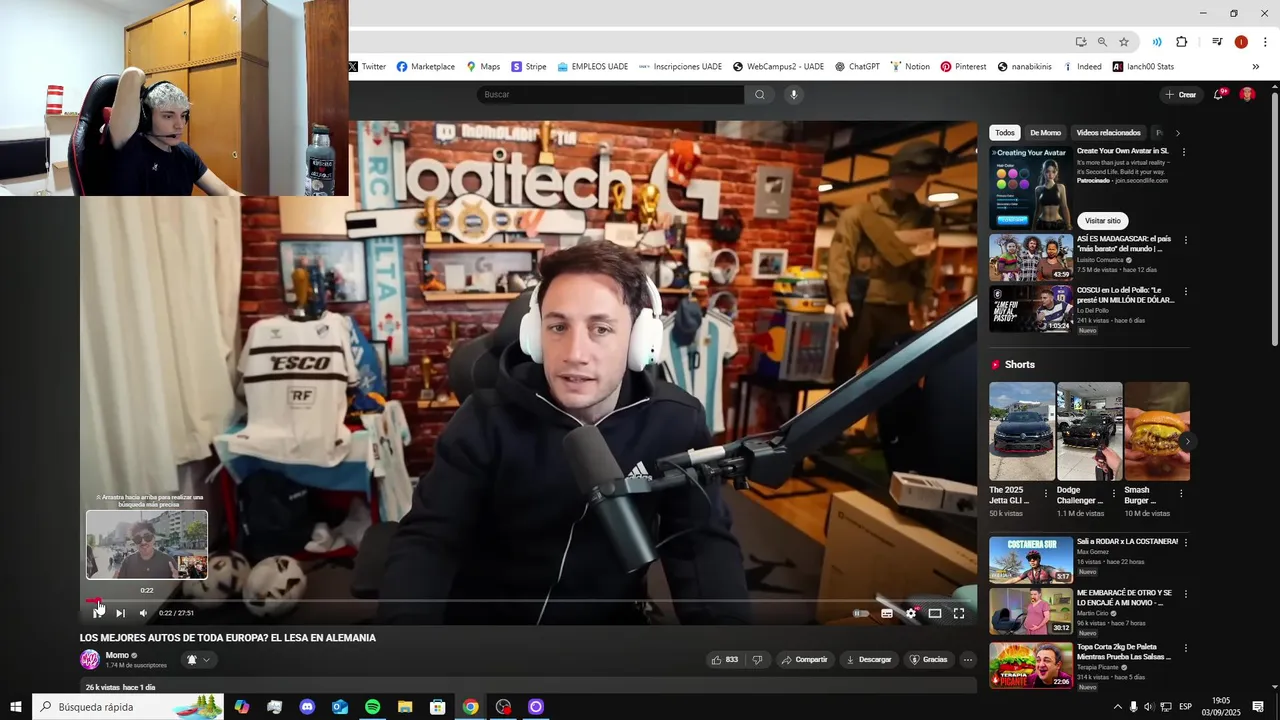Image resolution: width=1280 pixels, height=720 pixels.
Task: Open Momo channel name link
Action: click(117, 655)
